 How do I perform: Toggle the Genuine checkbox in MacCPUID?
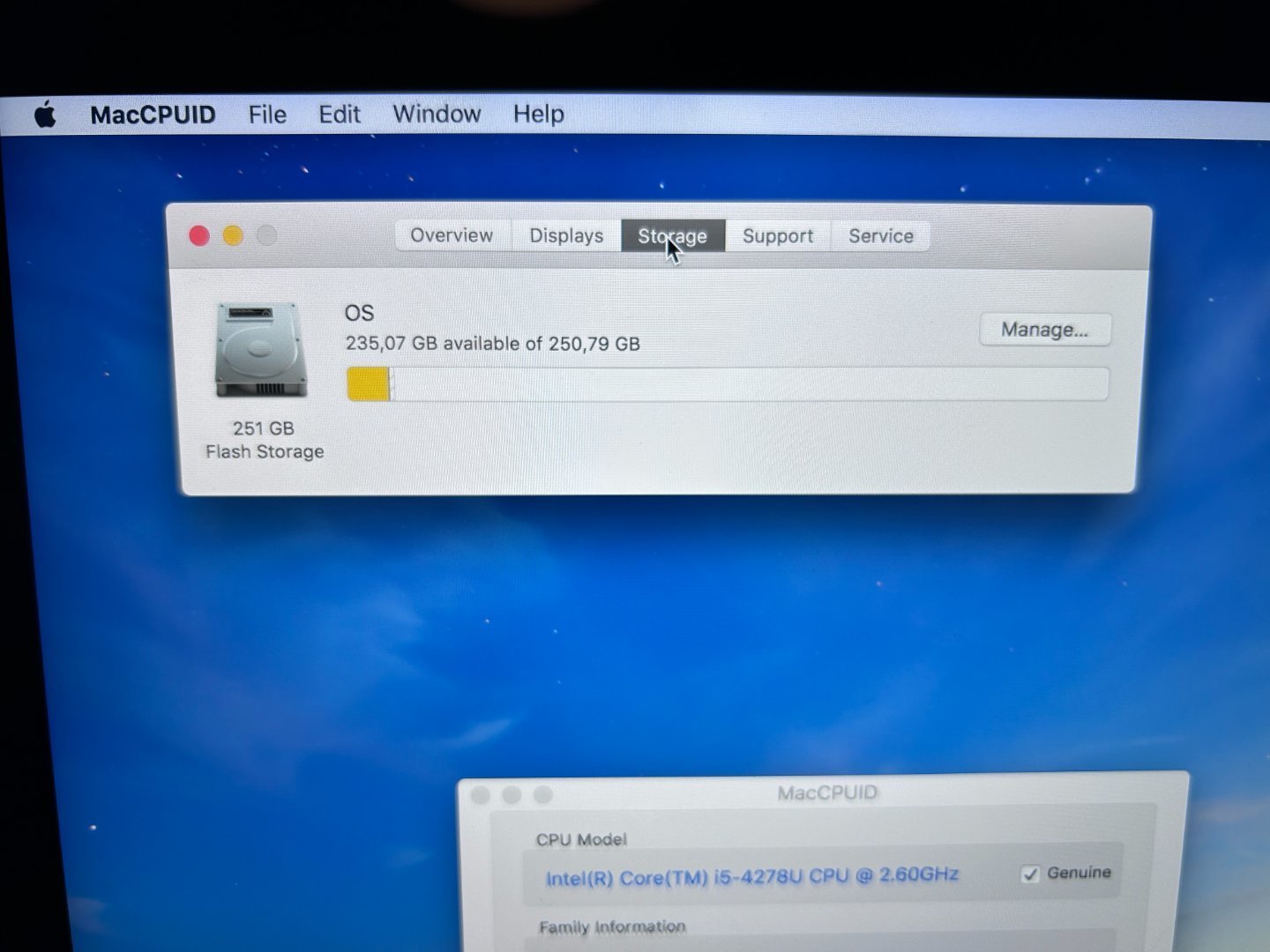pos(1029,874)
